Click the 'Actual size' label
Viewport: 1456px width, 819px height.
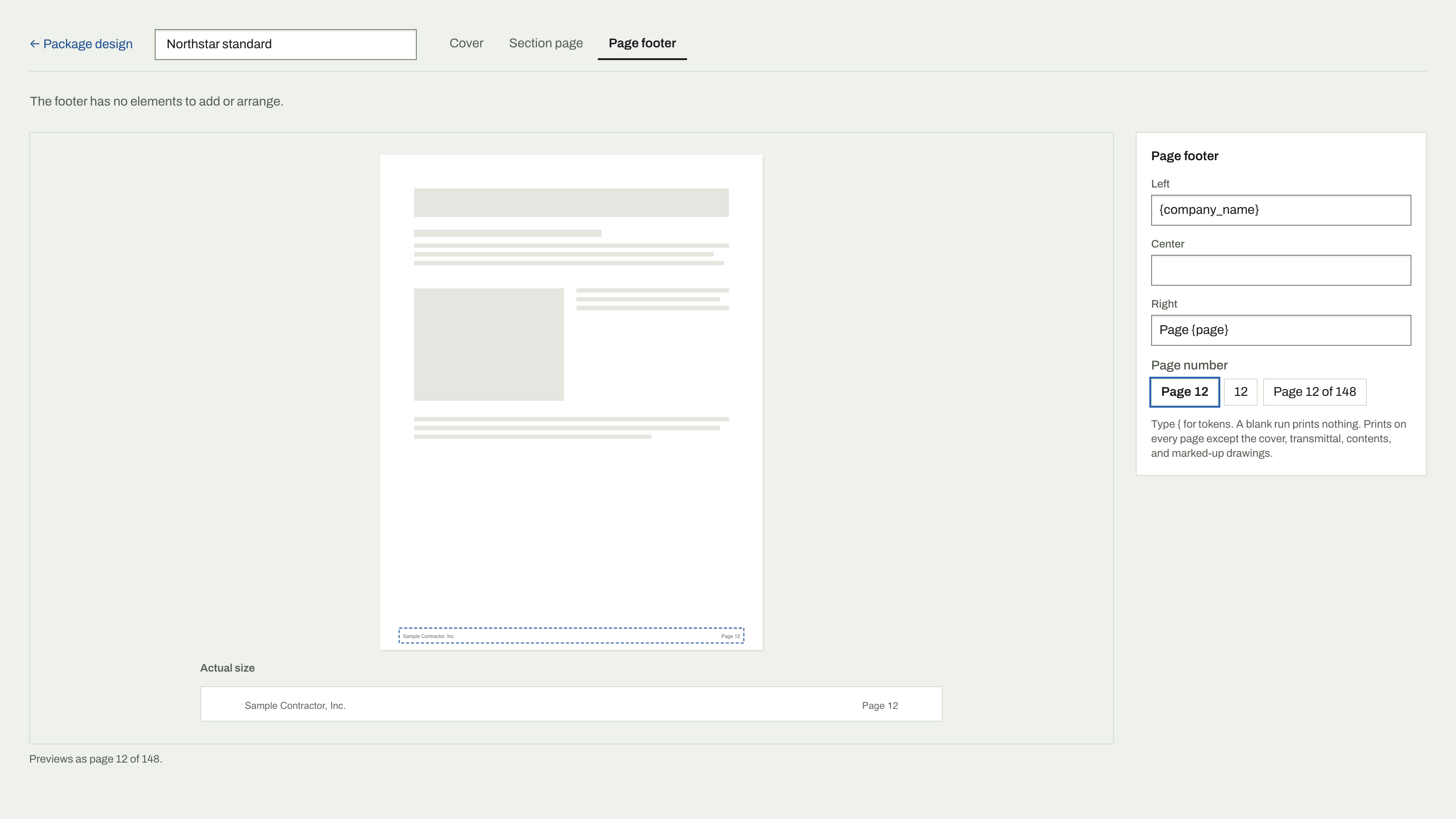pos(227,668)
